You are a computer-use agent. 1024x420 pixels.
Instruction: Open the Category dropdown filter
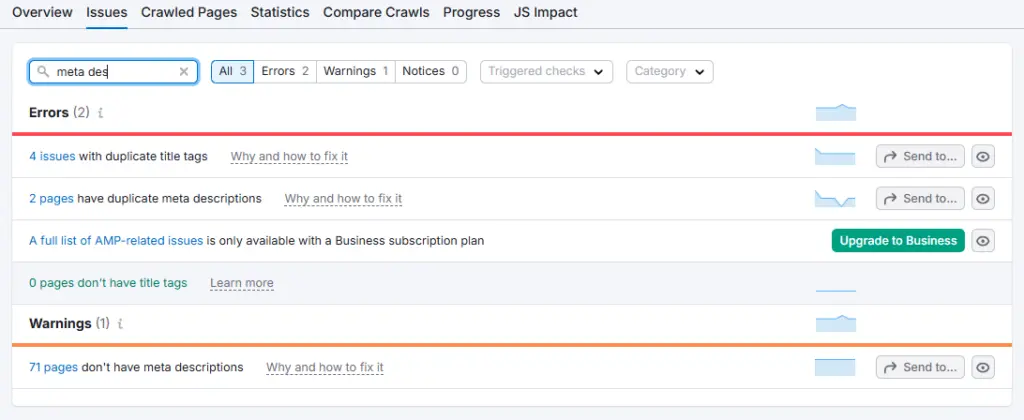pyautogui.click(x=669, y=72)
